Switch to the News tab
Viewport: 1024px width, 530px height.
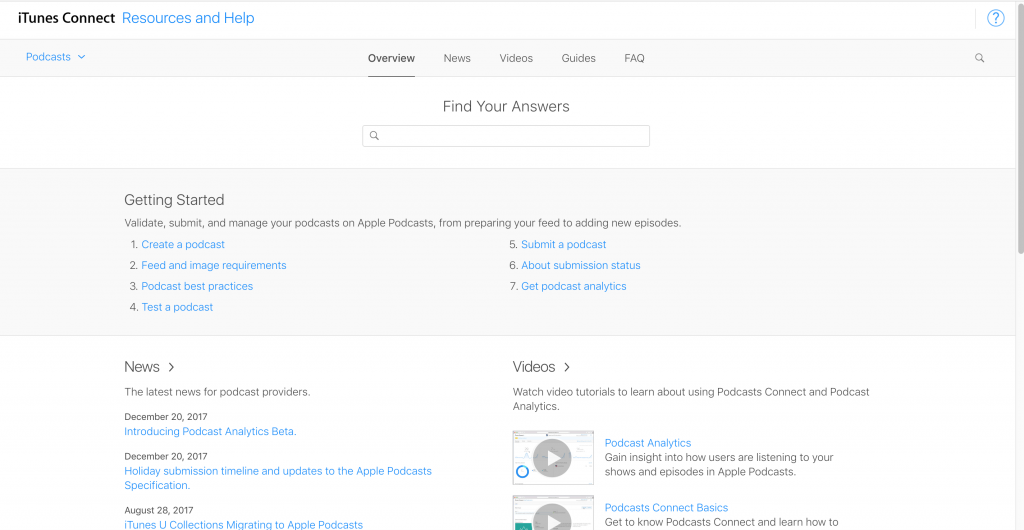tap(457, 58)
